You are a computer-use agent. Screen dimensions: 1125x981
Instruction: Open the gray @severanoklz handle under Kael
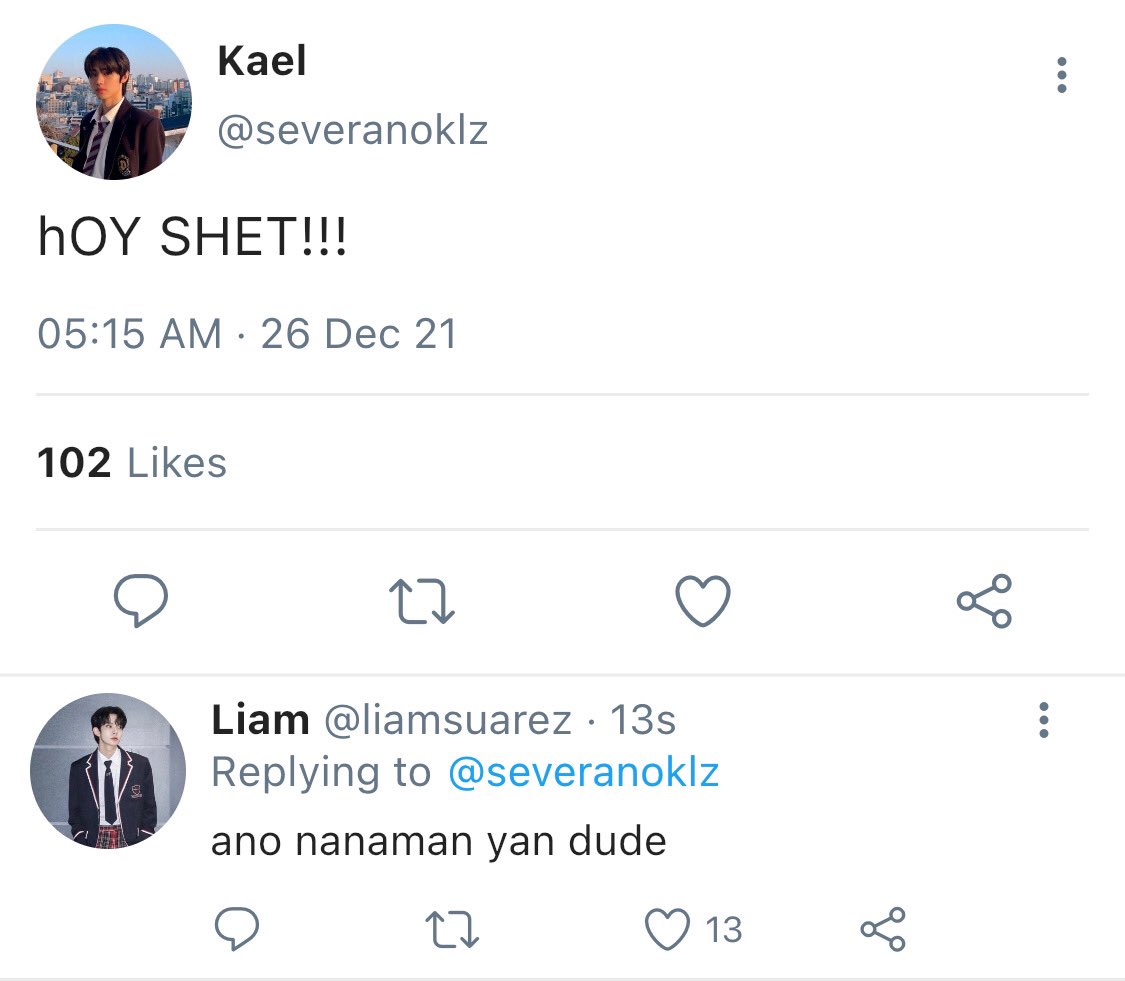pos(353,131)
